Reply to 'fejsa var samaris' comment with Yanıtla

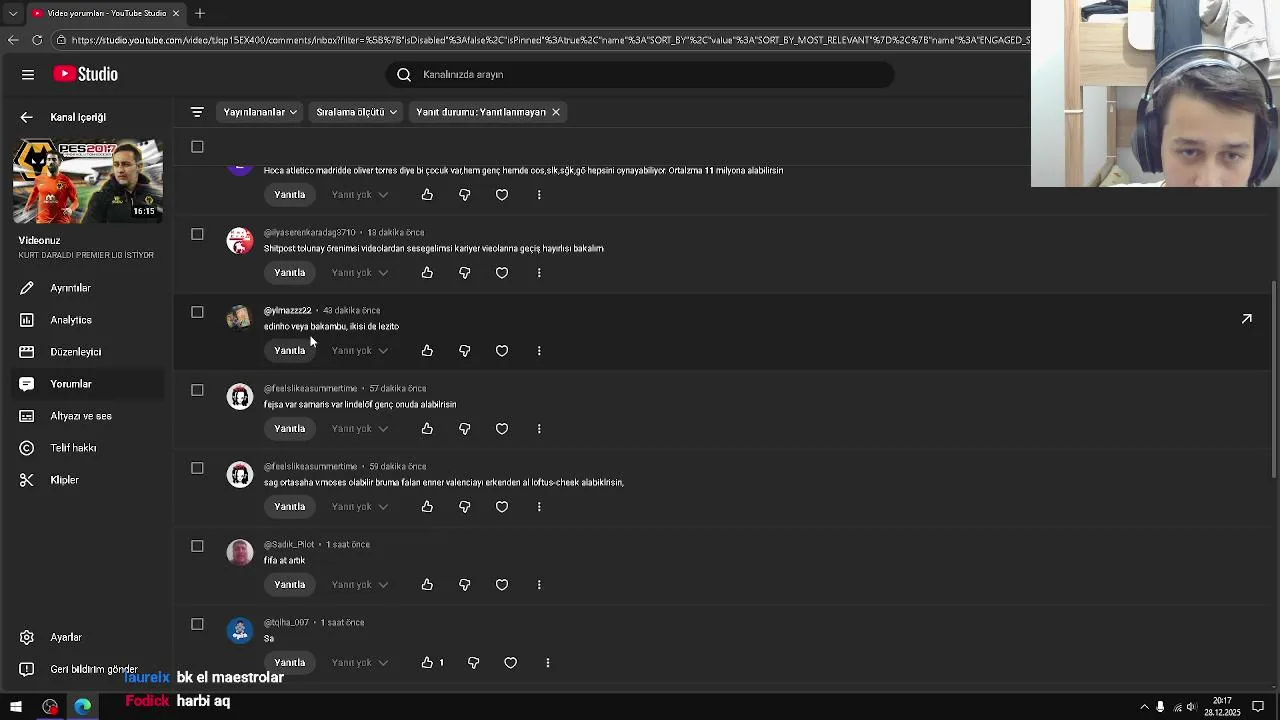point(290,428)
